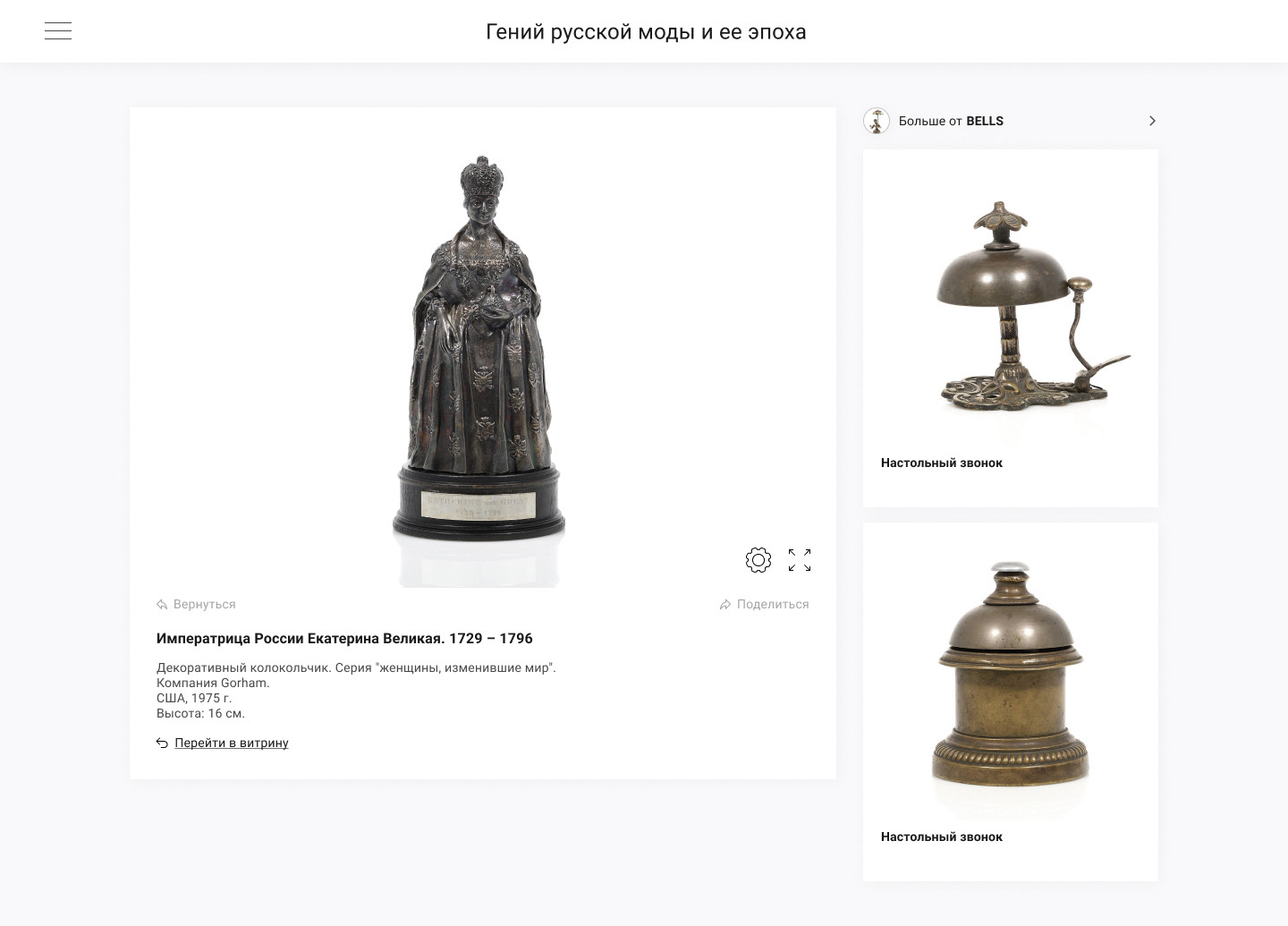
Task: Click the arrow icon before Перейти в витрину
Action: [x=162, y=743]
